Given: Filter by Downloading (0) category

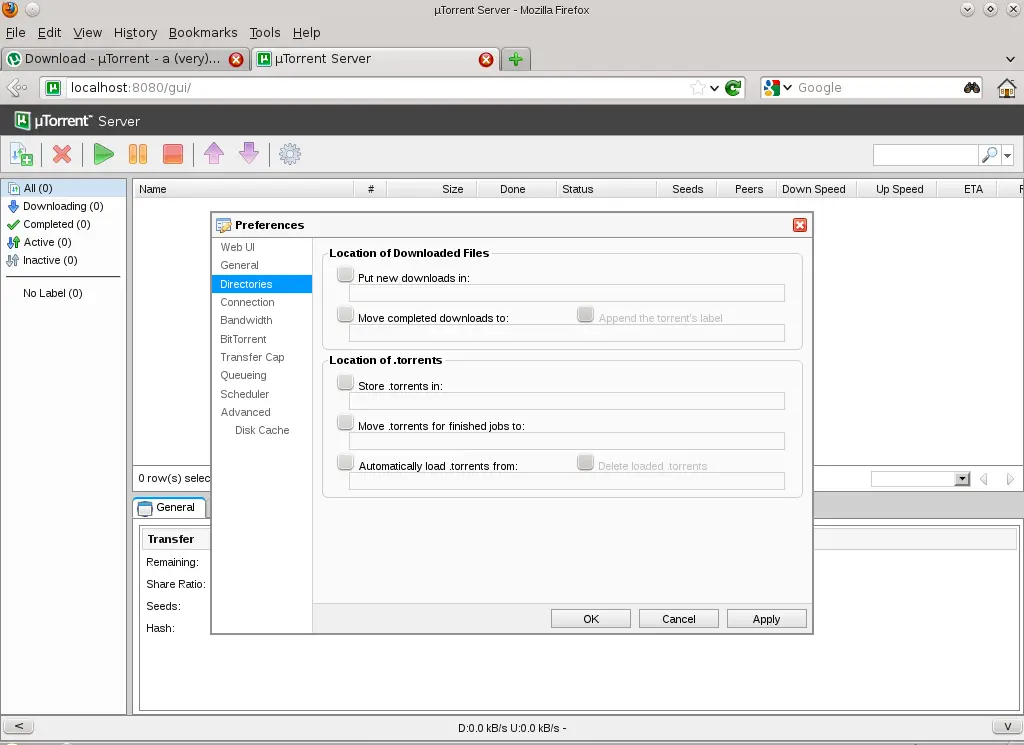Looking at the screenshot, I should click(x=63, y=206).
